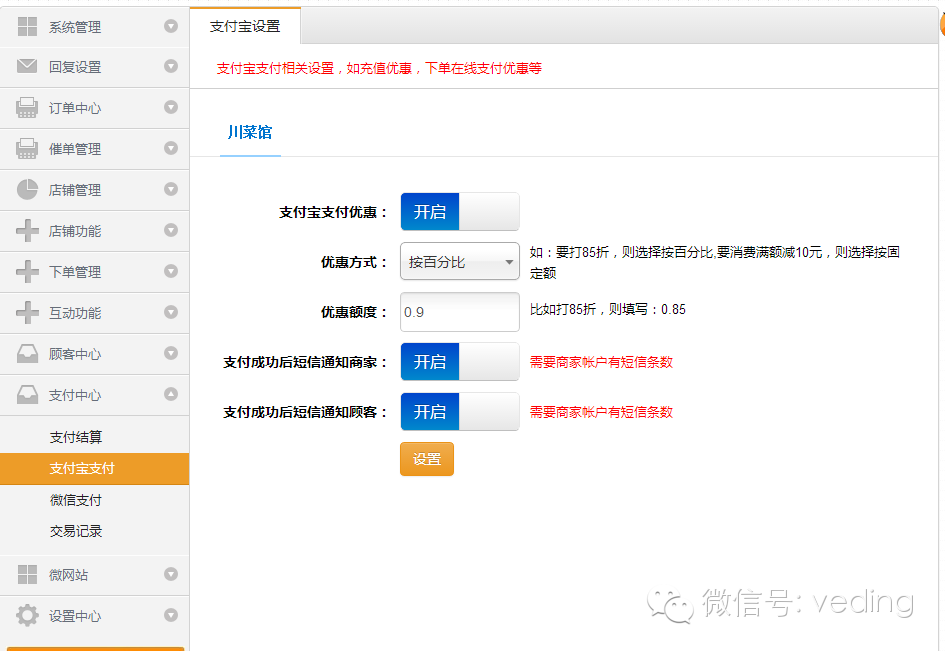Expand 下单管理 with its arrow
This screenshot has height=651, width=945.
tap(171, 271)
